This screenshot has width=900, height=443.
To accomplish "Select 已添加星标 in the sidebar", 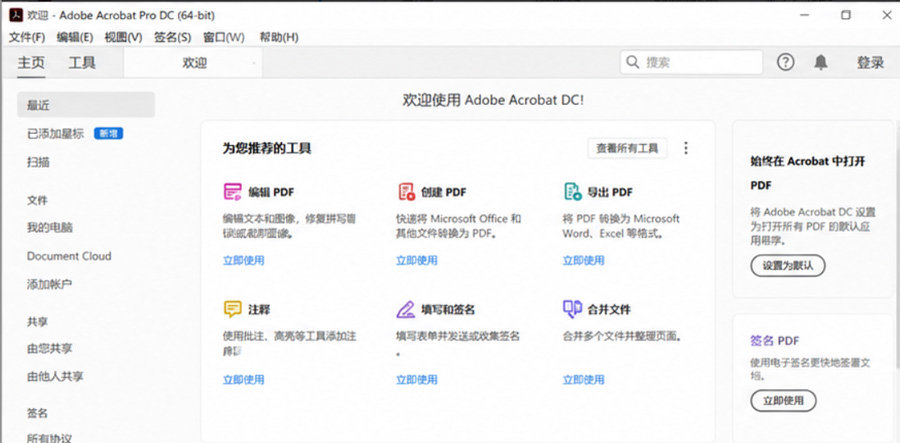I will 56,134.
